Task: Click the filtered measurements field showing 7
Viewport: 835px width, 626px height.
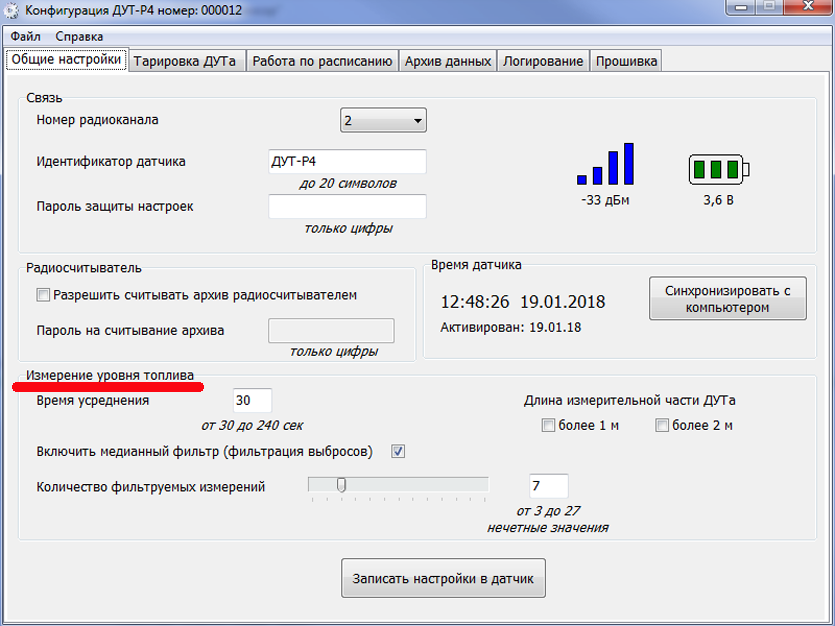Action: (549, 485)
